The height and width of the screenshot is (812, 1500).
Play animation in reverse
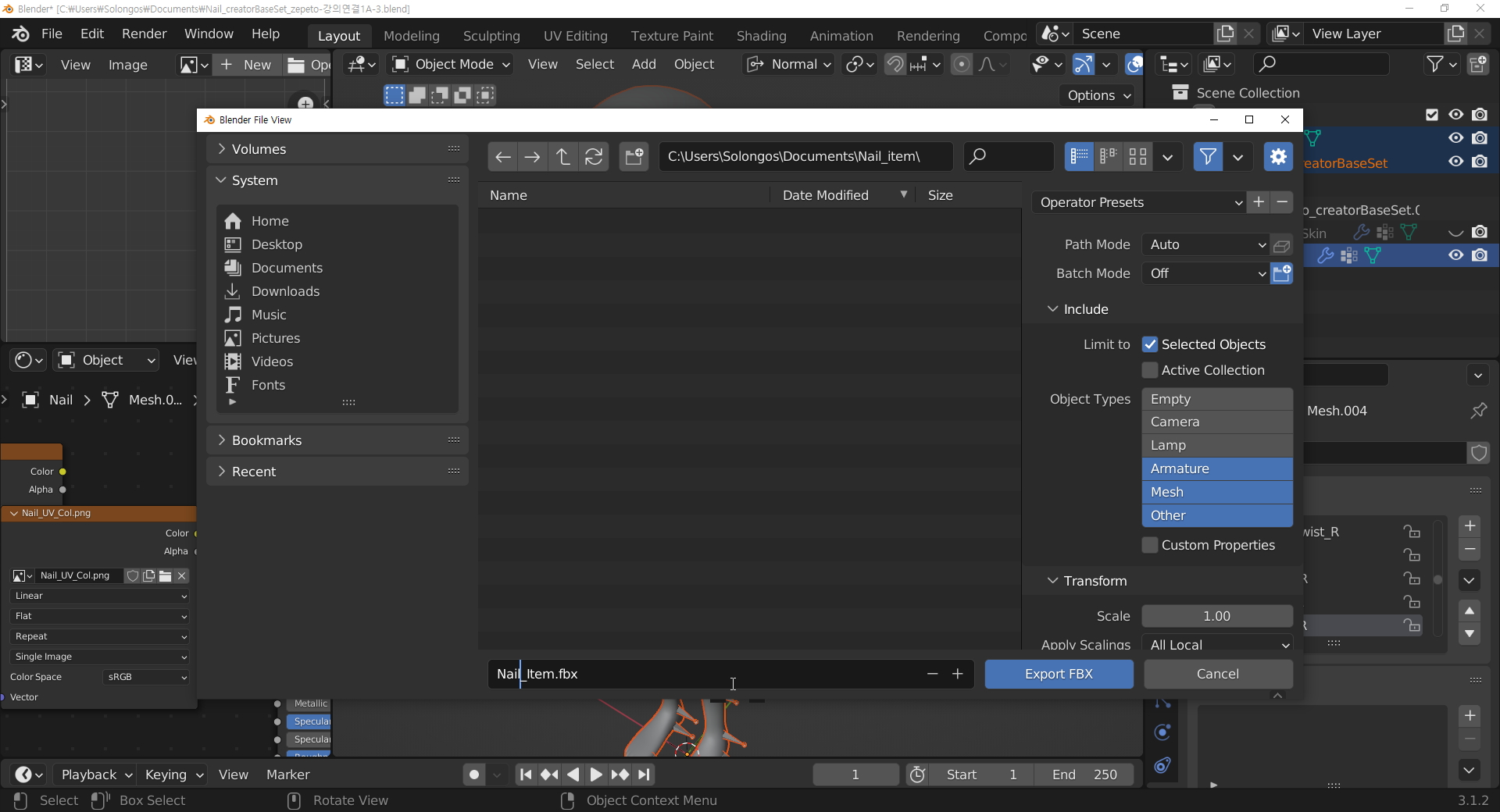point(573,775)
